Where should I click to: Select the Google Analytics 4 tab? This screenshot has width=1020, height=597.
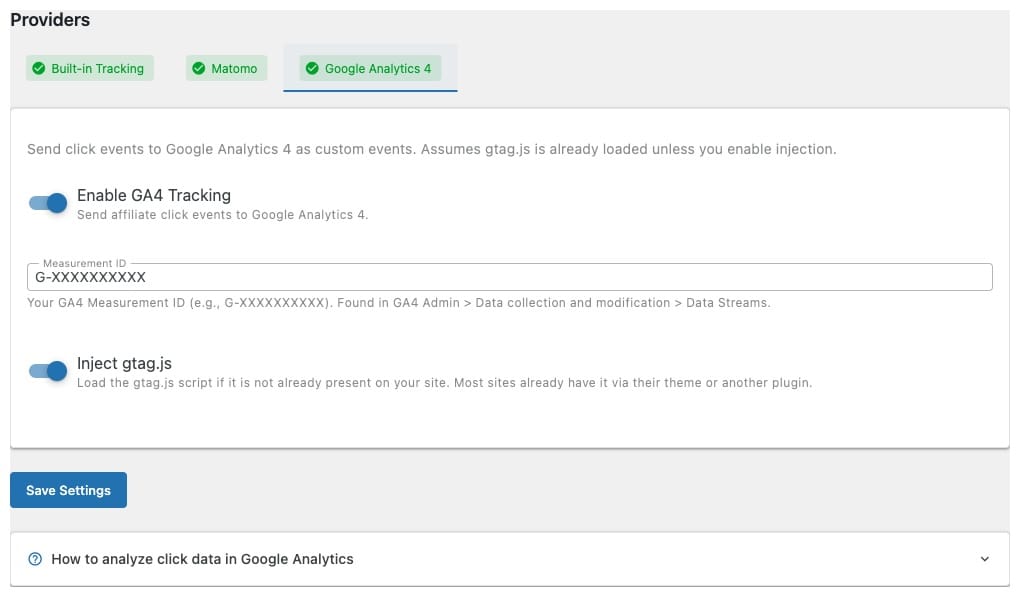coord(371,69)
